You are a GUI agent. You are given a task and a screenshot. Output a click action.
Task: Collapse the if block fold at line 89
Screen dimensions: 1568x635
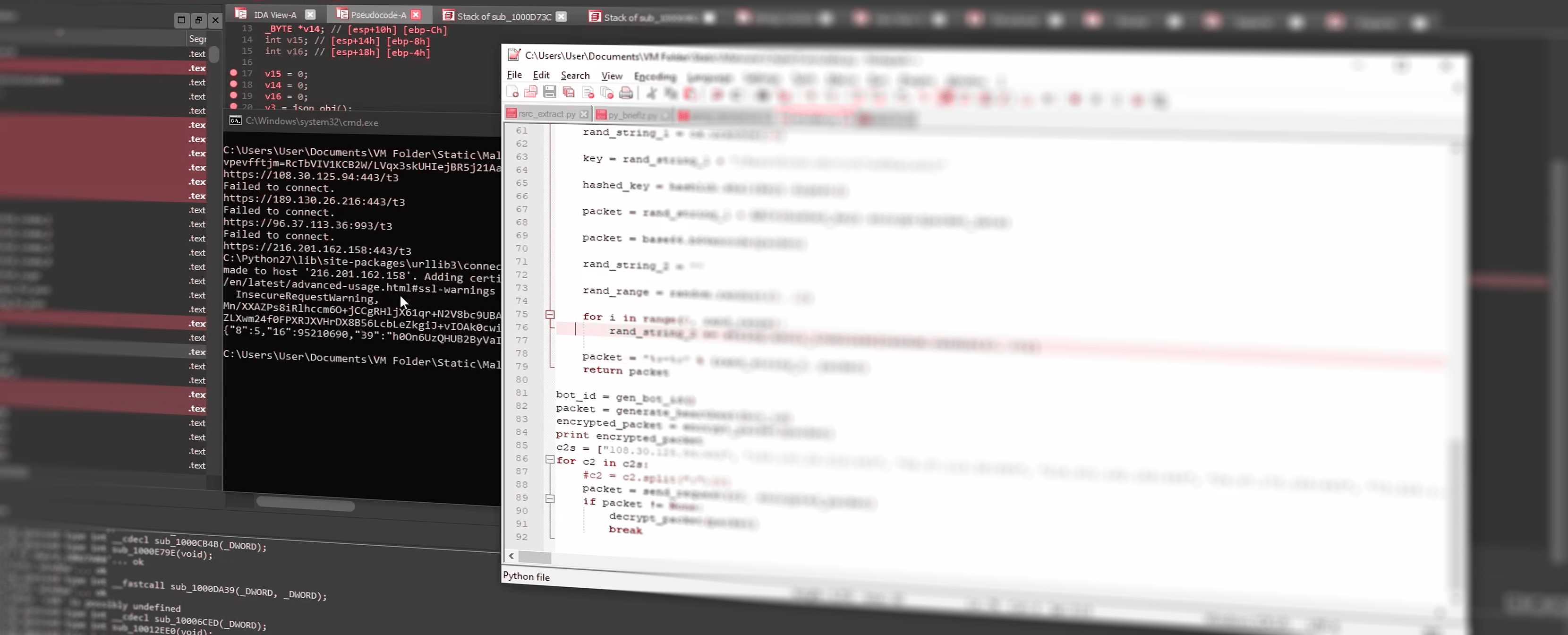point(550,498)
